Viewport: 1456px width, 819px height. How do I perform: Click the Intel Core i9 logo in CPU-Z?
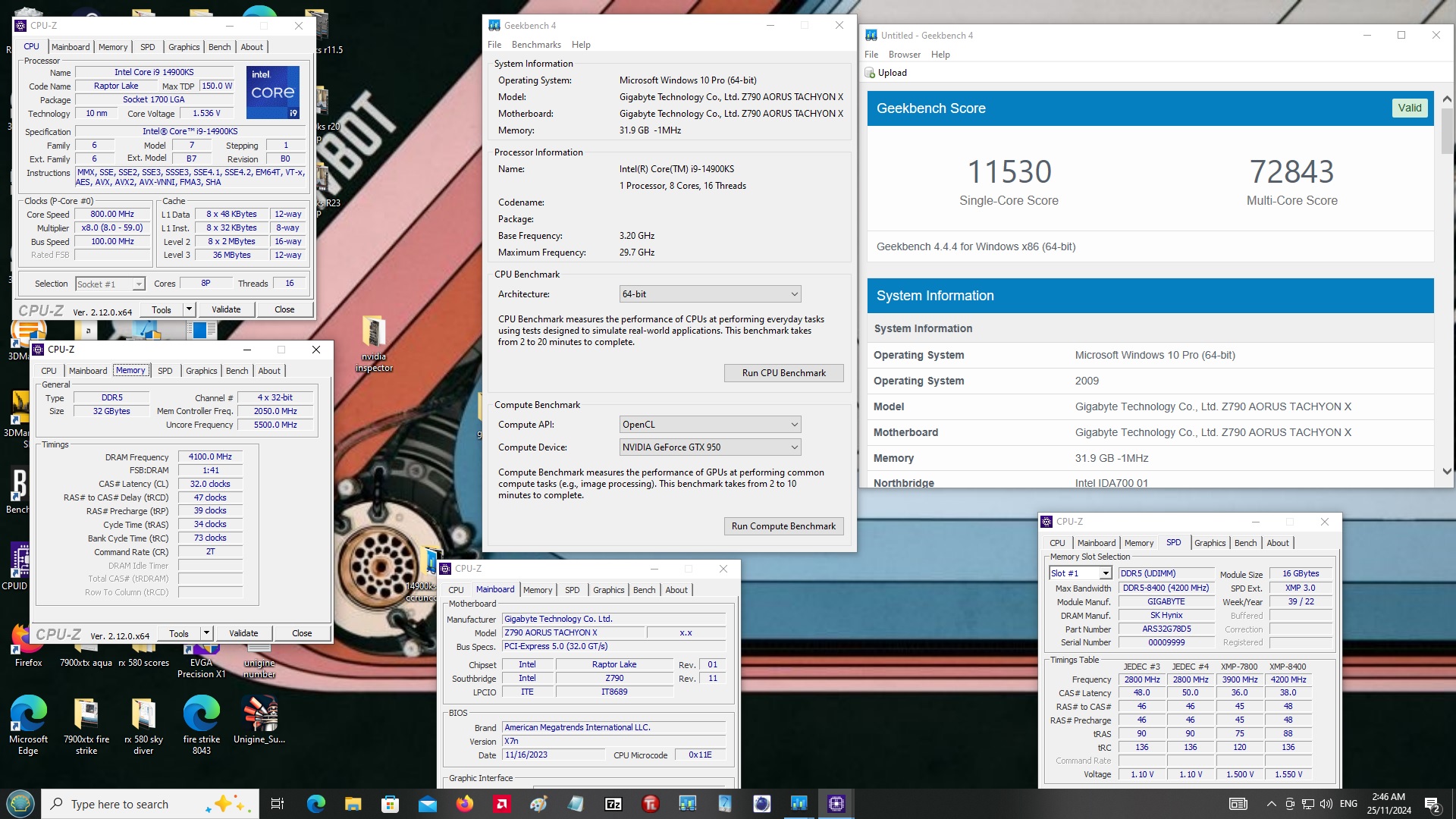click(x=273, y=92)
